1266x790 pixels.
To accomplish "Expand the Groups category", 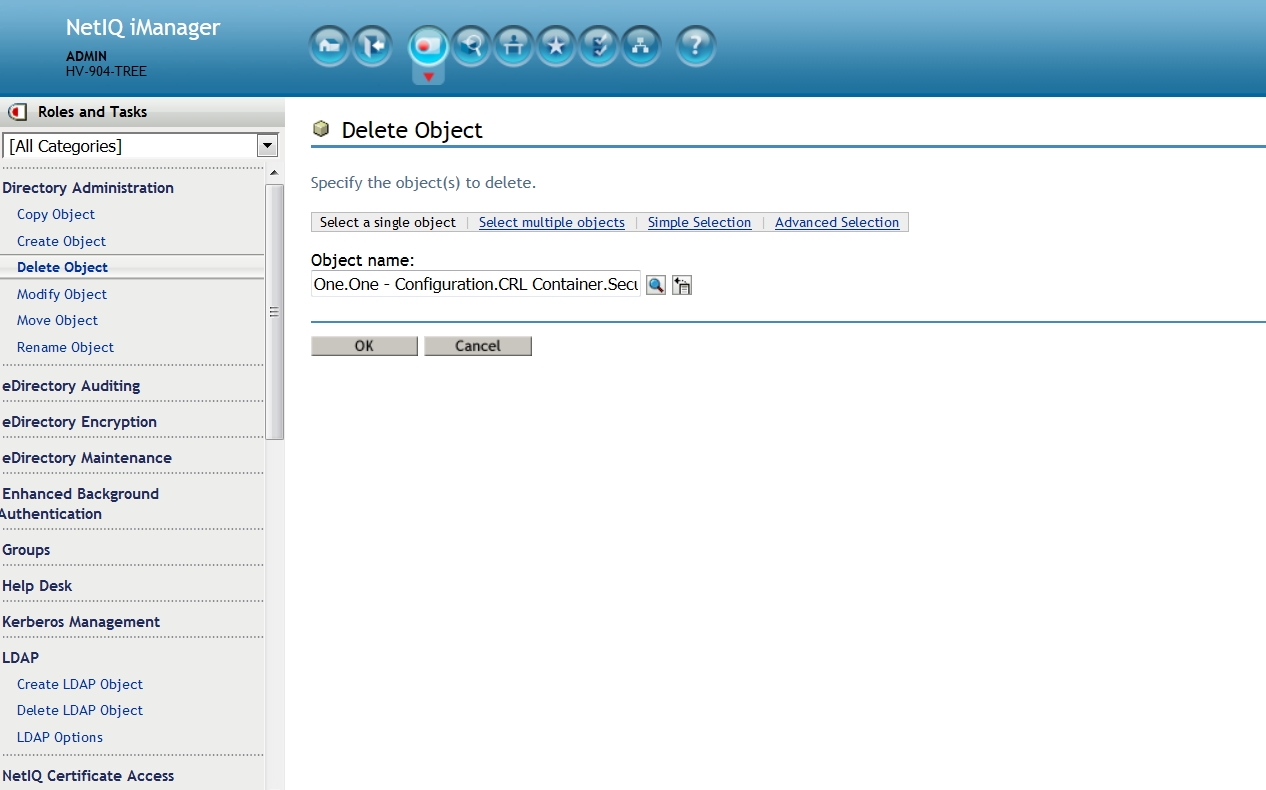I will pos(26,550).
